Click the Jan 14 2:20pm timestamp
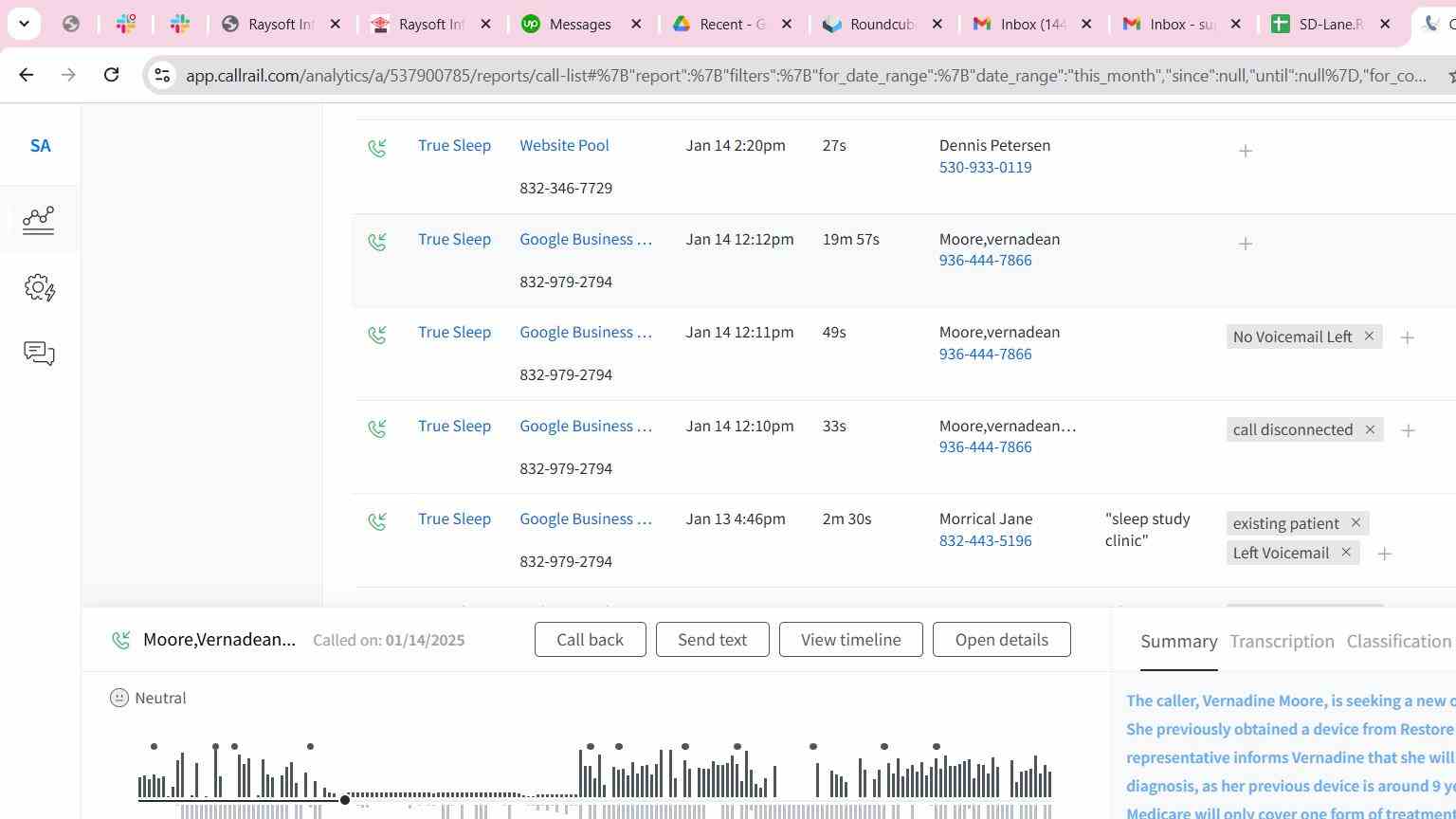The width and height of the screenshot is (1456, 819). 736,145
